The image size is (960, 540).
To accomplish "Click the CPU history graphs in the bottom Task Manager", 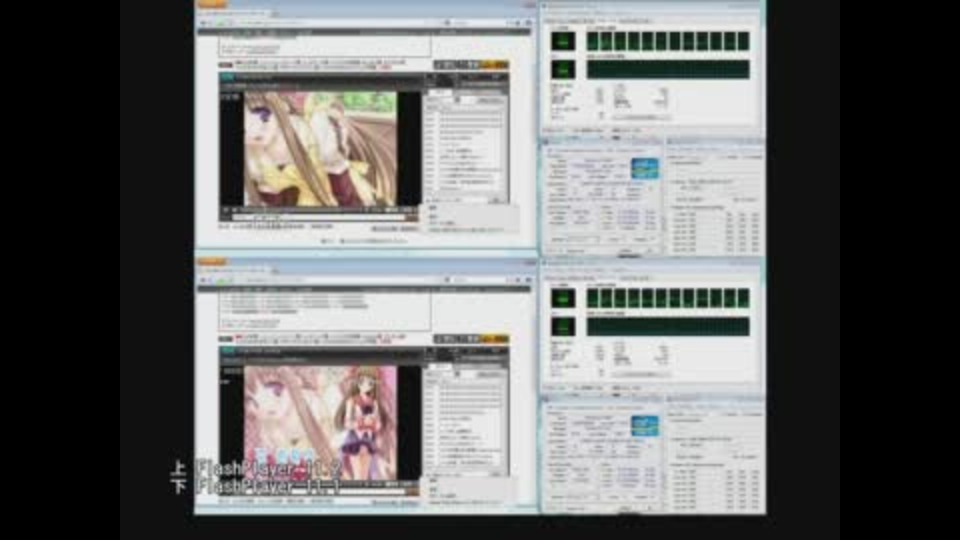I will (668, 298).
